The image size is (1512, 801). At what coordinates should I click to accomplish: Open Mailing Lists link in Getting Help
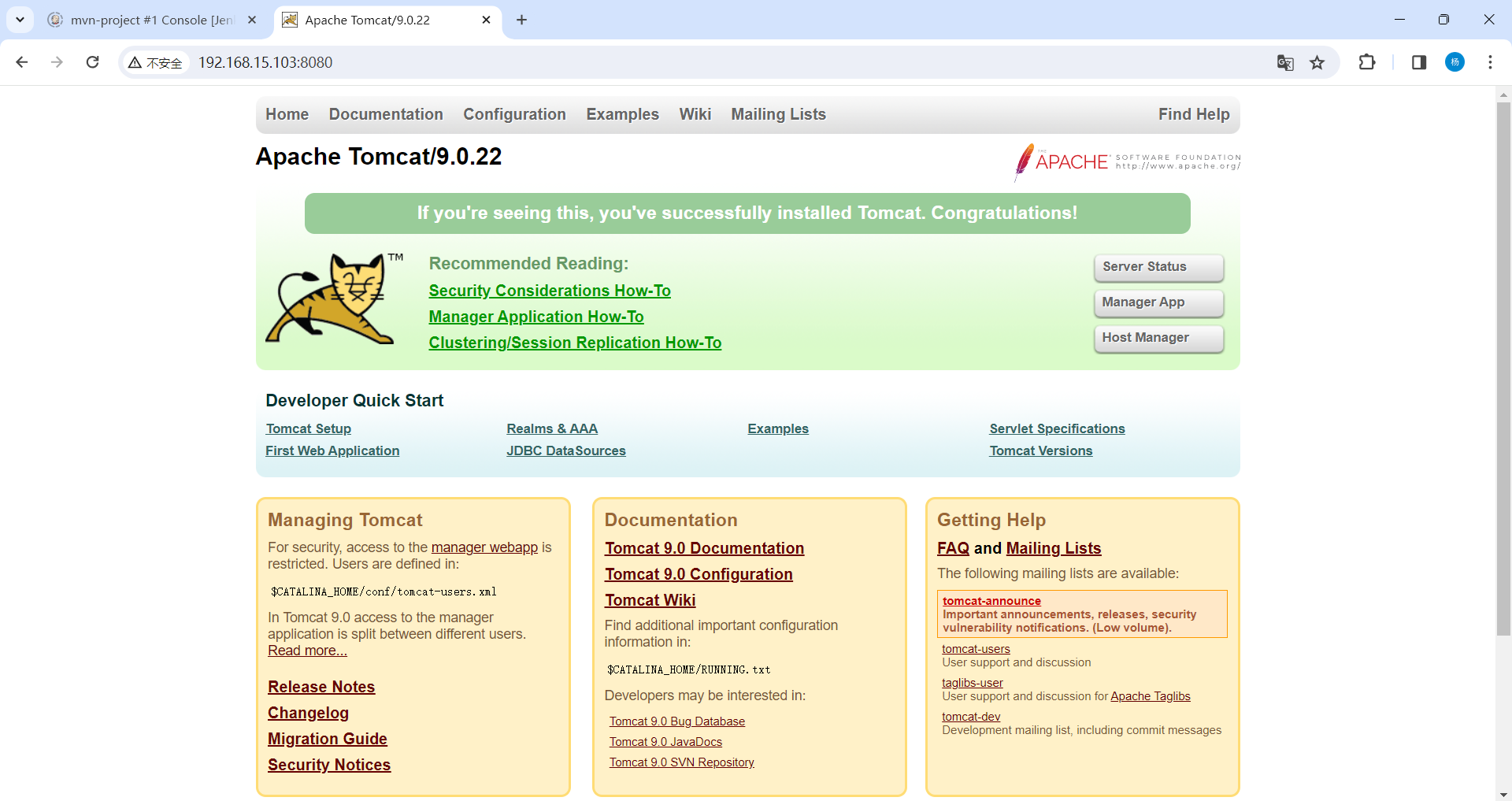[1054, 548]
